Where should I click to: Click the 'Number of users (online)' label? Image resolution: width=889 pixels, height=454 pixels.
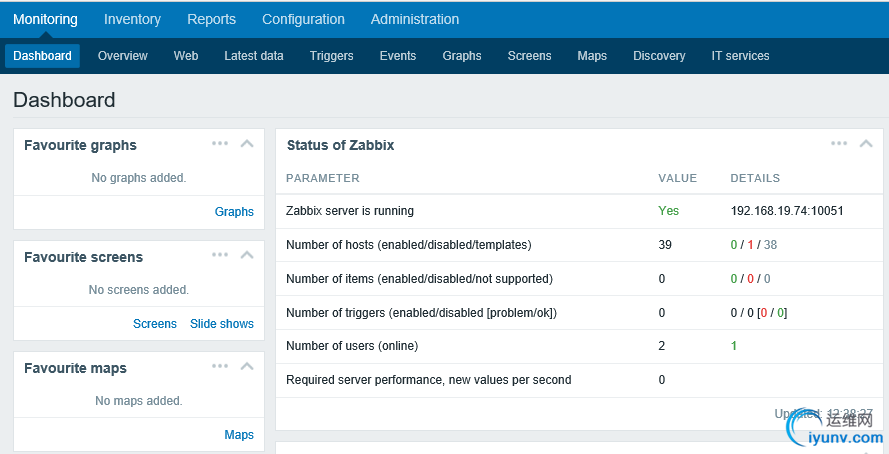click(352, 346)
